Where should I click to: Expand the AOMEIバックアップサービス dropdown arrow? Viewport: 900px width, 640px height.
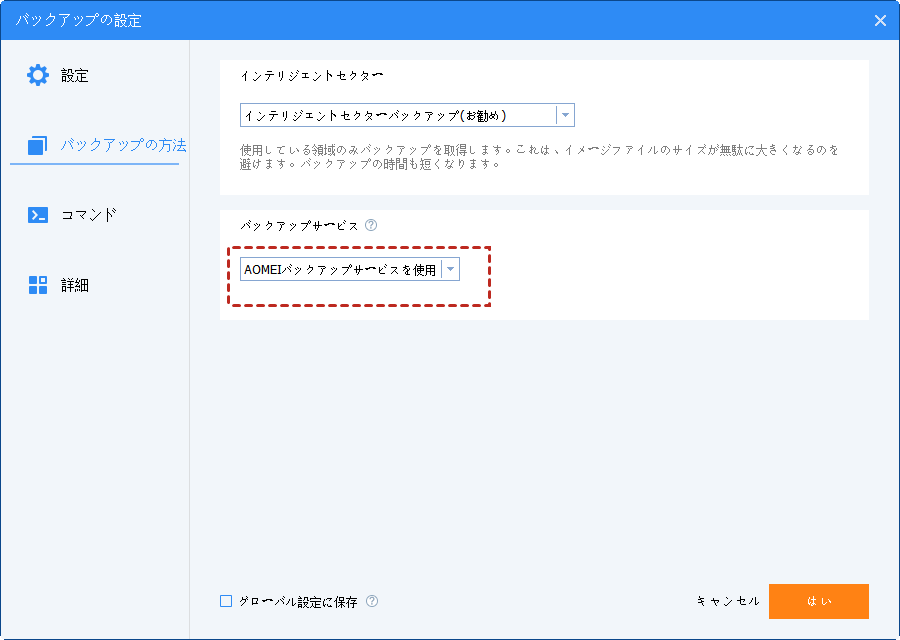point(450,269)
